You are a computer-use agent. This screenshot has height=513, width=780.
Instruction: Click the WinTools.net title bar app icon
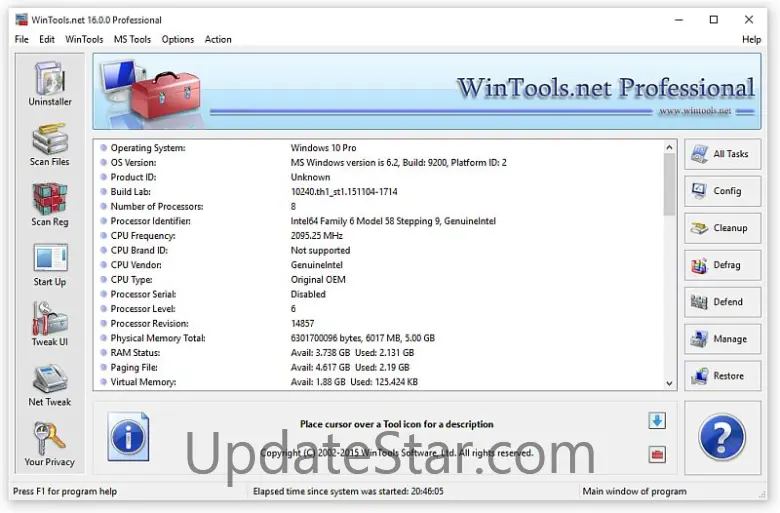click(x=21, y=20)
